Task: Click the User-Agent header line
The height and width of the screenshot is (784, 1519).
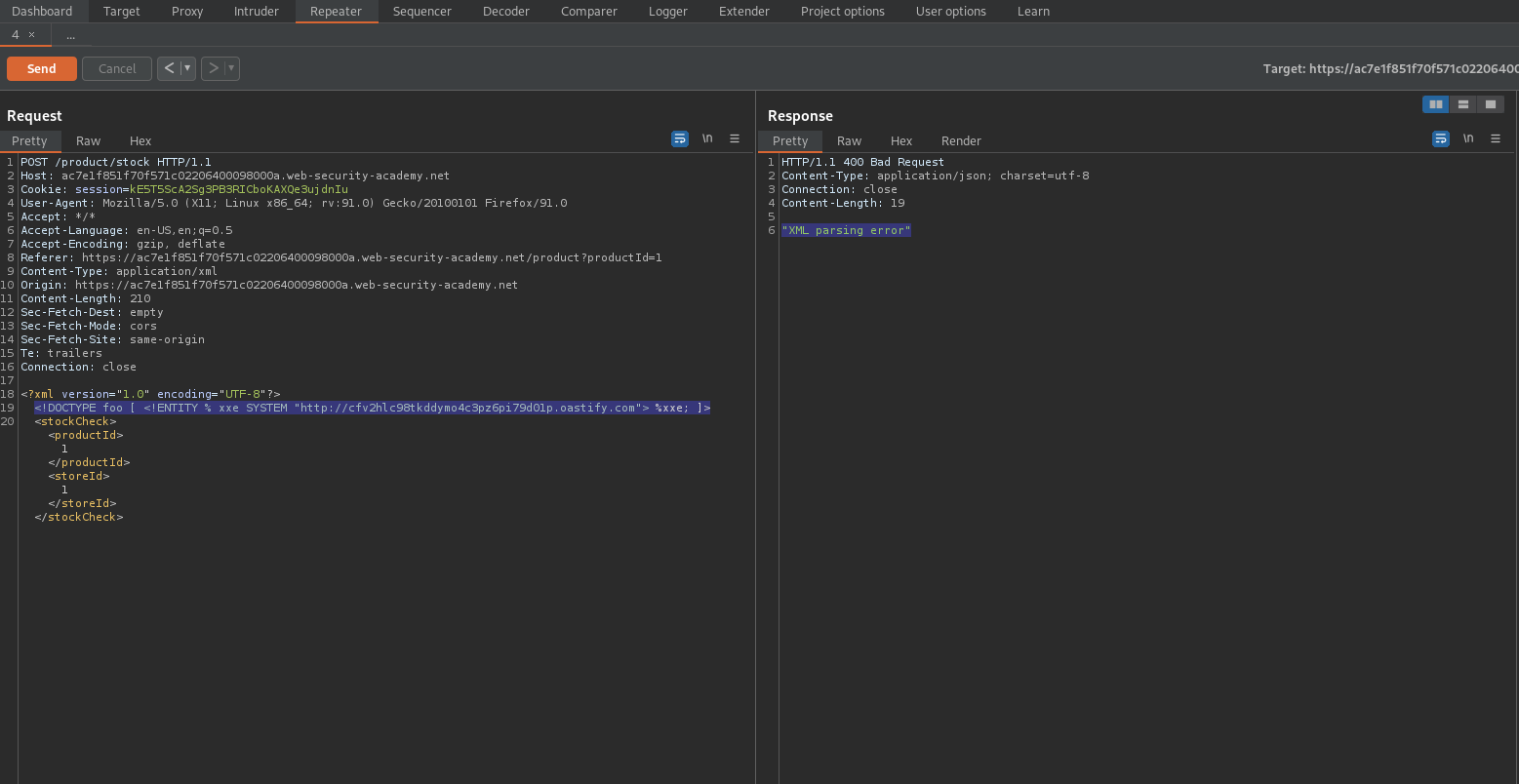Action: coord(294,203)
